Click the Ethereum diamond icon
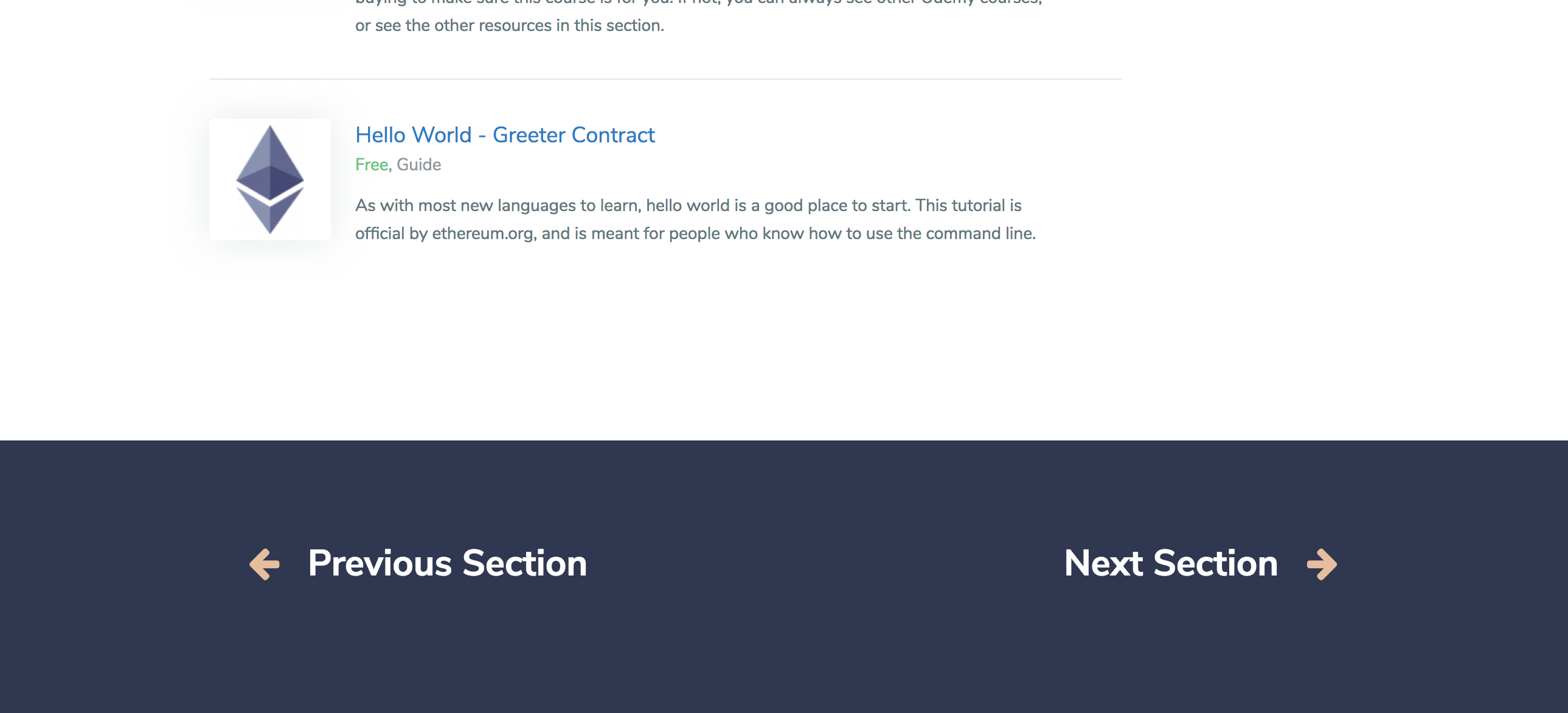Image resolution: width=1568 pixels, height=713 pixels. click(x=271, y=179)
